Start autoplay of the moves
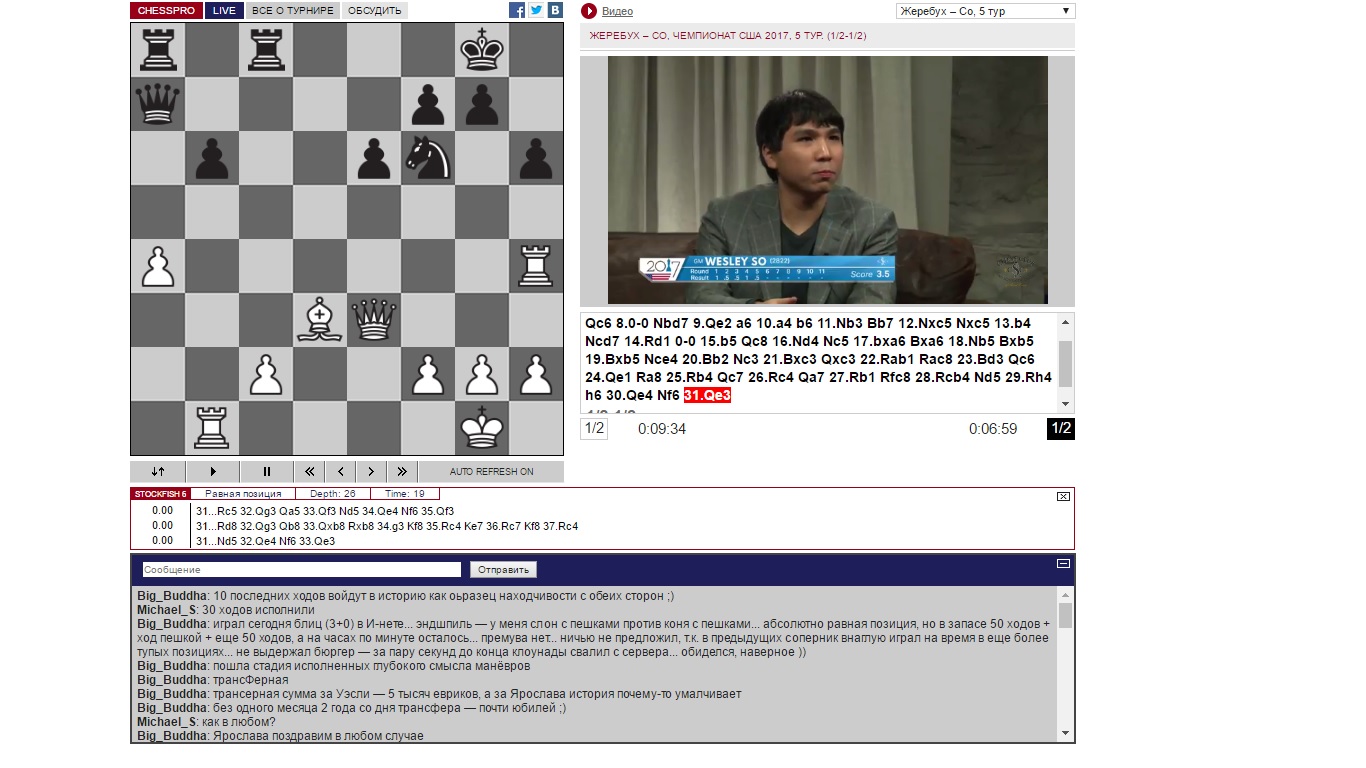The image size is (1366, 768). click(212, 472)
